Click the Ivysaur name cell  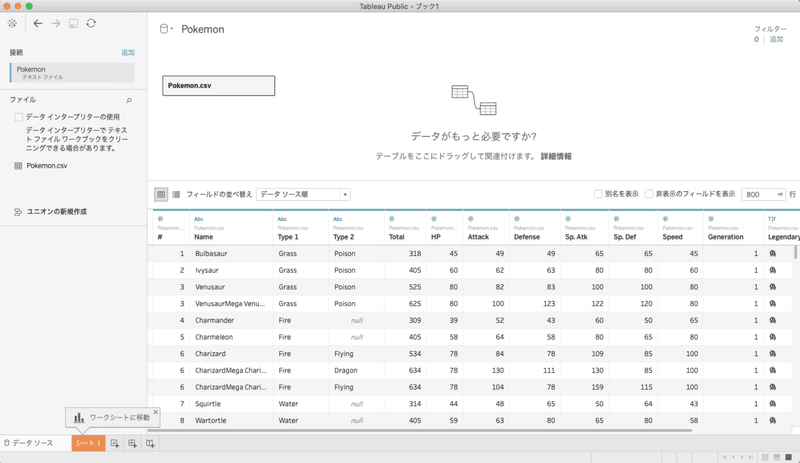231,271
